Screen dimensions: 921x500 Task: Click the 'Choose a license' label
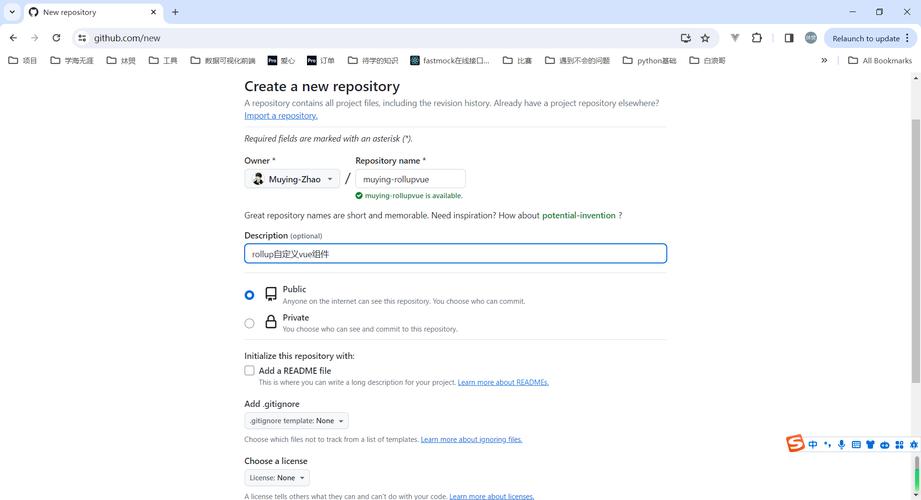[x=275, y=461]
